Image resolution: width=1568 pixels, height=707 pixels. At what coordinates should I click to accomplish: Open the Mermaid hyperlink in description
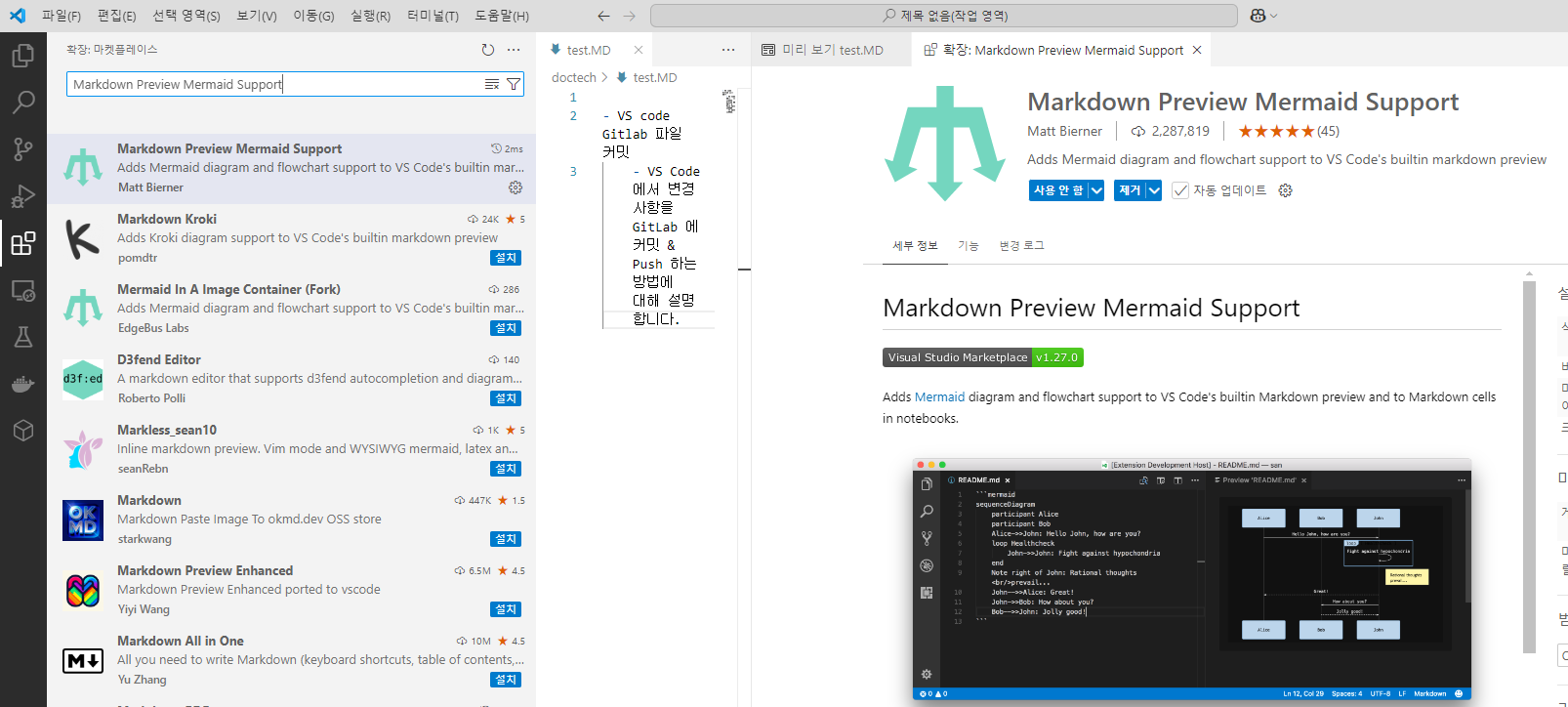coord(939,397)
